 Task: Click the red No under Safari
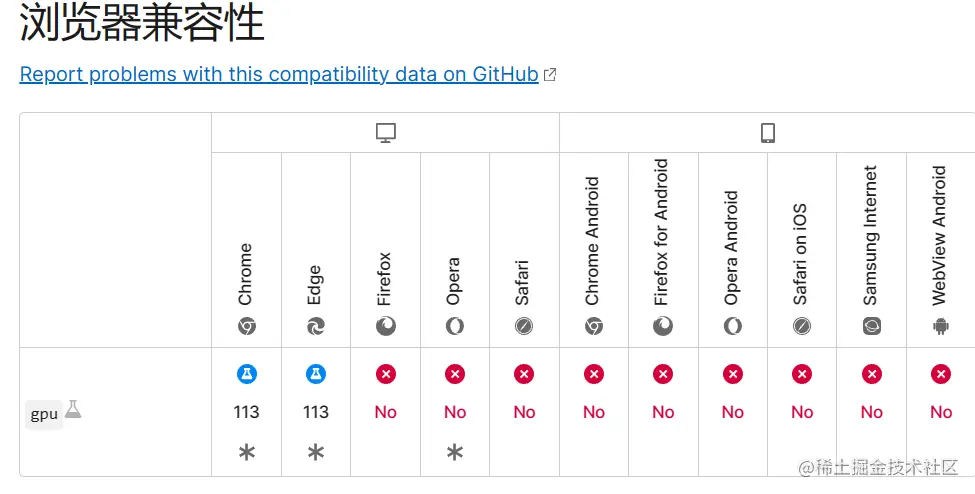click(x=524, y=412)
